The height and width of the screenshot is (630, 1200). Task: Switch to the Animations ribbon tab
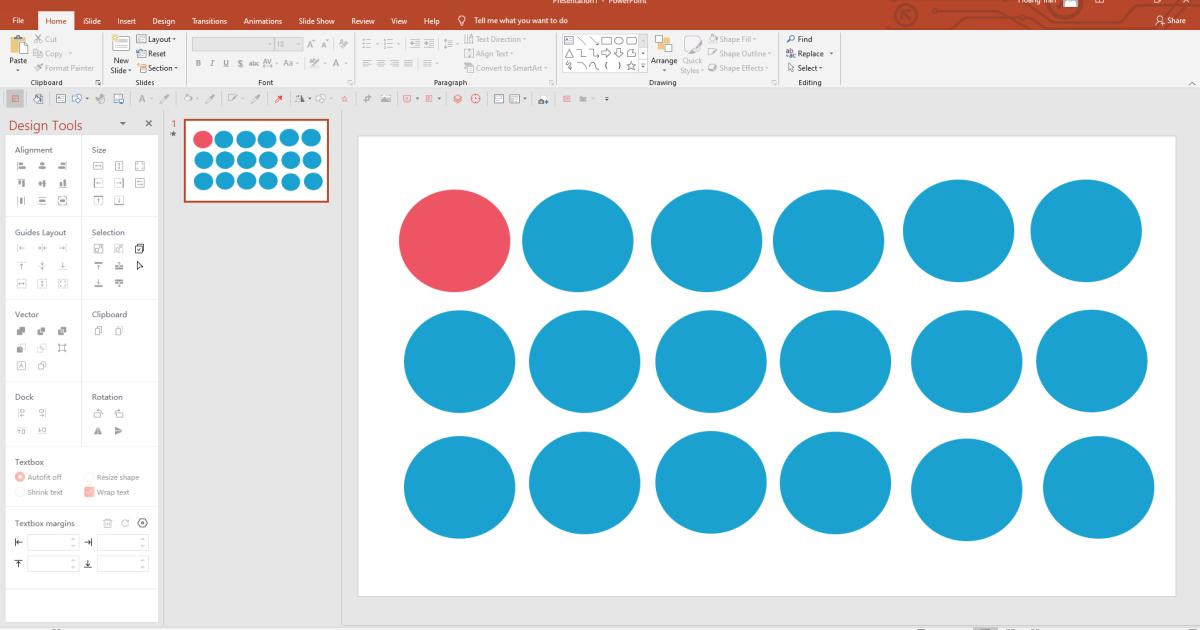pyautogui.click(x=263, y=20)
